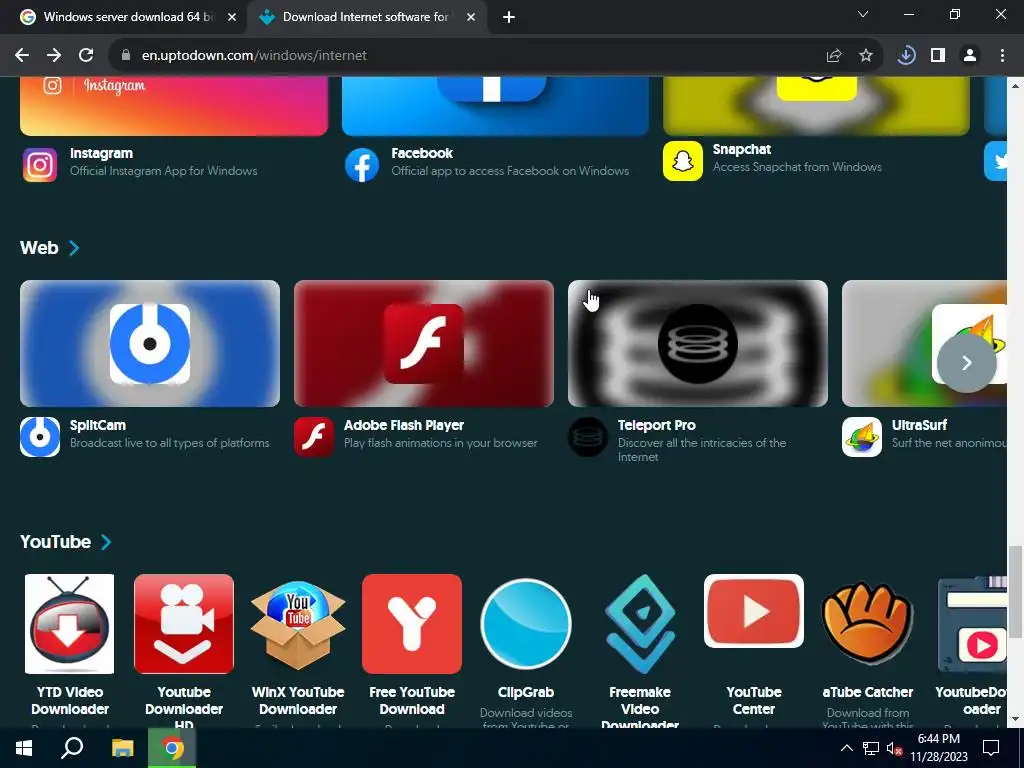
Task: Open the YouTube category heading
Action: [56, 542]
